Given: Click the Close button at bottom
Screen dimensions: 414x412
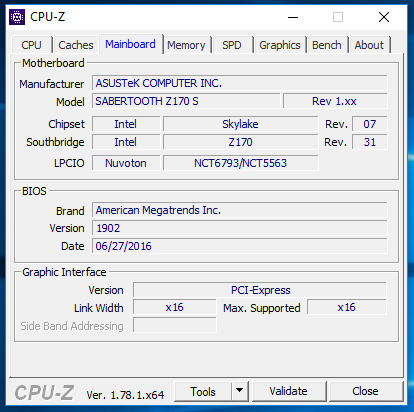Looking at the screenshot, I should click(x=366, y=391).
